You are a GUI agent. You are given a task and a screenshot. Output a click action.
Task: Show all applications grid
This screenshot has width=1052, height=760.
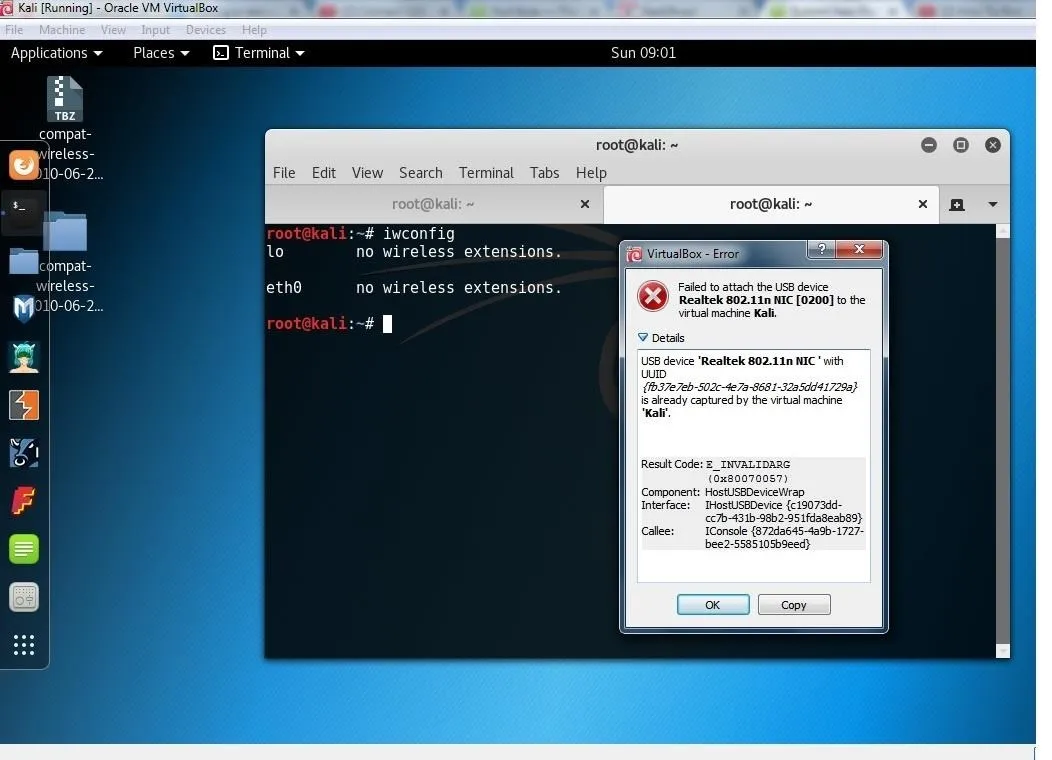24,645
